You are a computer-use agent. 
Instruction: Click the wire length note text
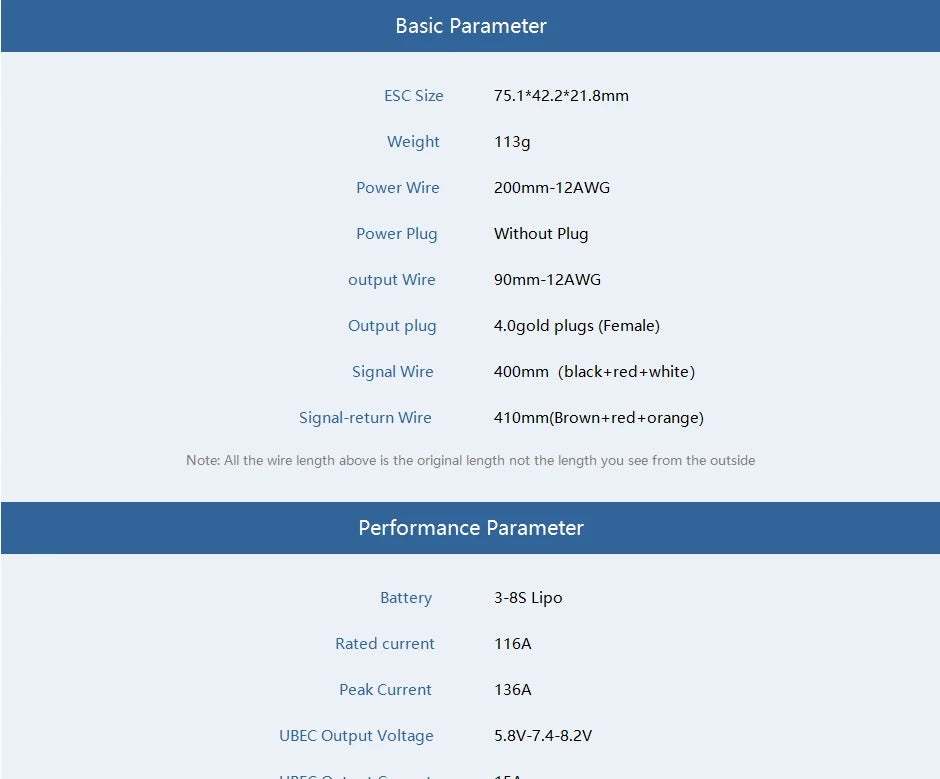coord(470,461)
